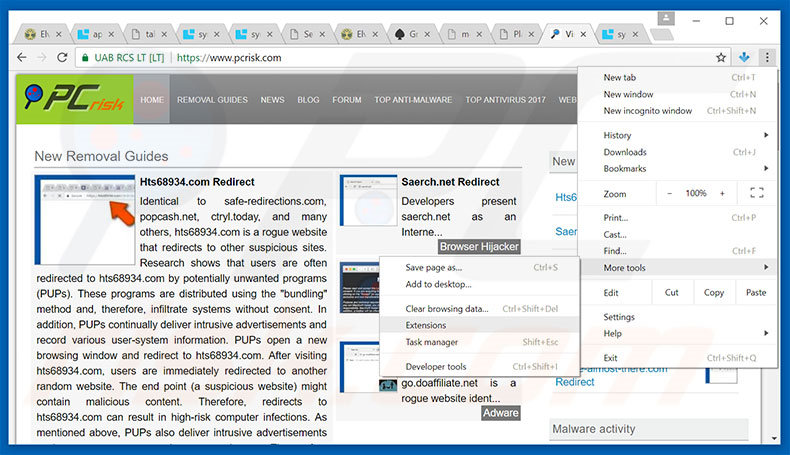Open Extensions from More tools submenu

(x=426, y=326)
